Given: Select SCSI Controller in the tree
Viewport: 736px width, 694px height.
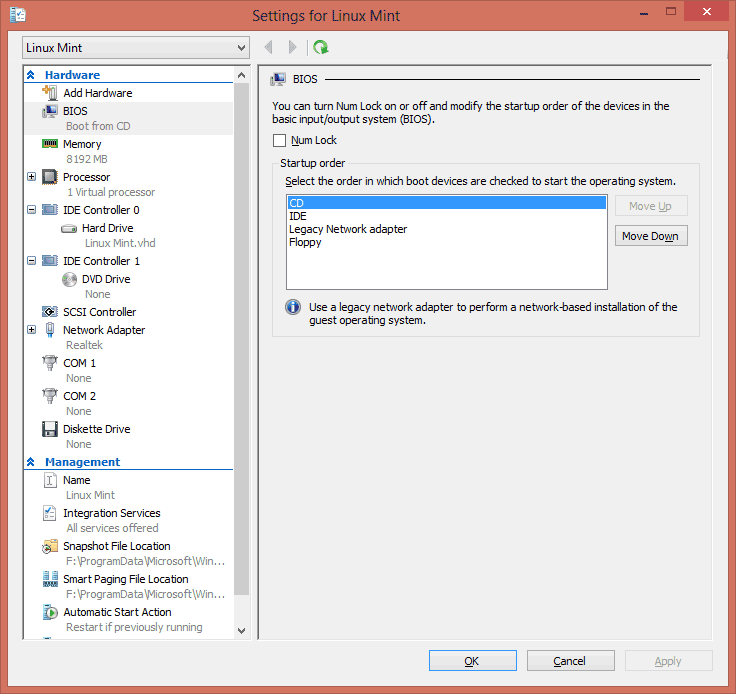Looking at the screenshot, I should click(x=100, y=312).
